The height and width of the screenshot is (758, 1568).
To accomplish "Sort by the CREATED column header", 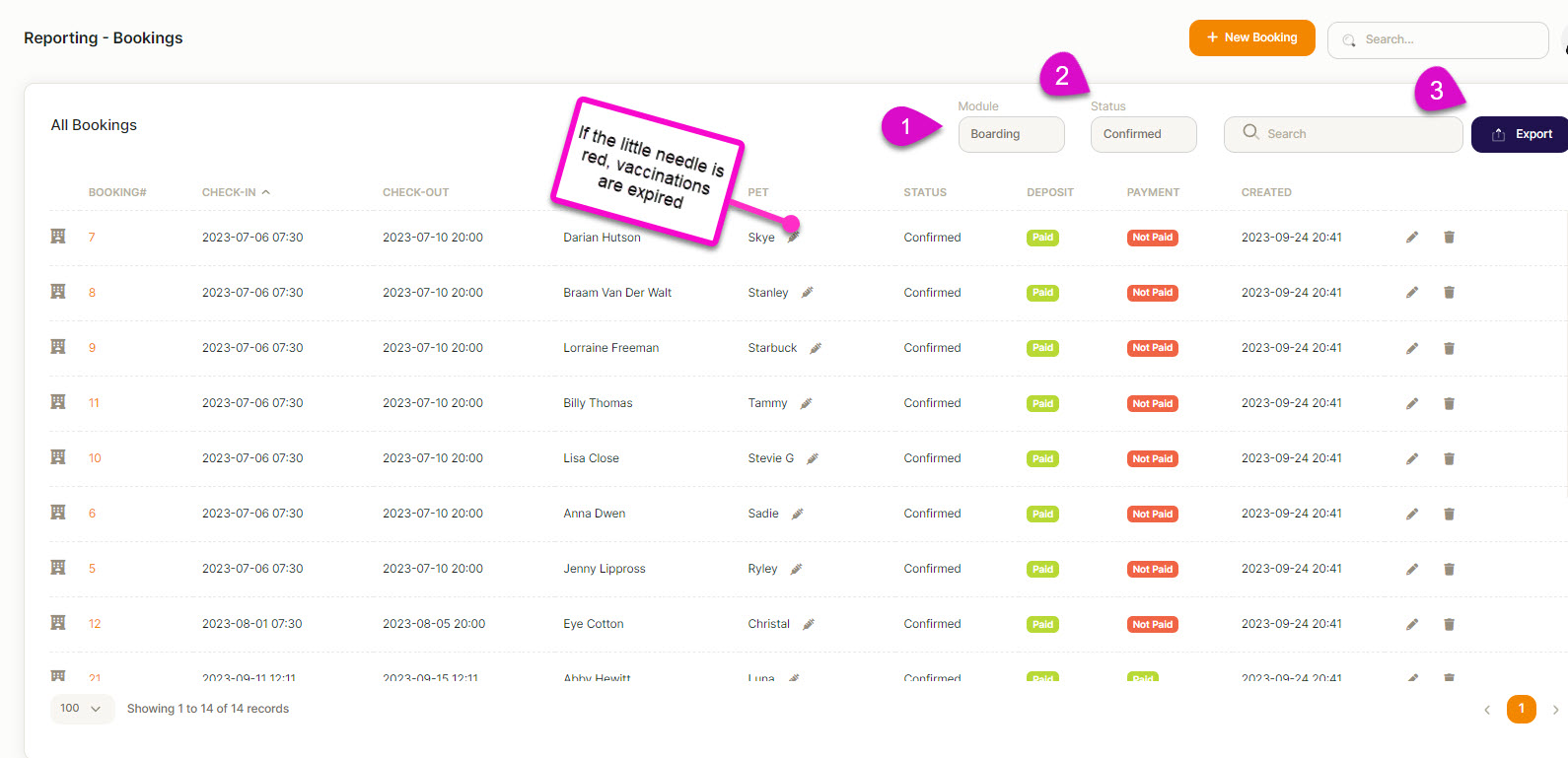I will pos(1266,192).
